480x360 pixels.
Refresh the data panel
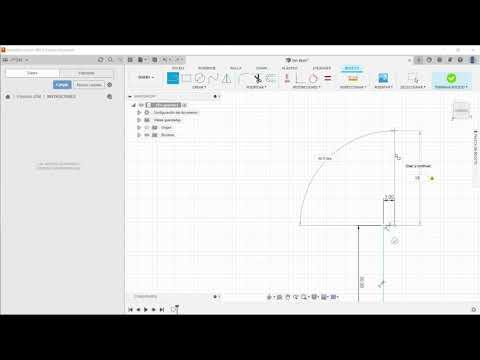101,60
